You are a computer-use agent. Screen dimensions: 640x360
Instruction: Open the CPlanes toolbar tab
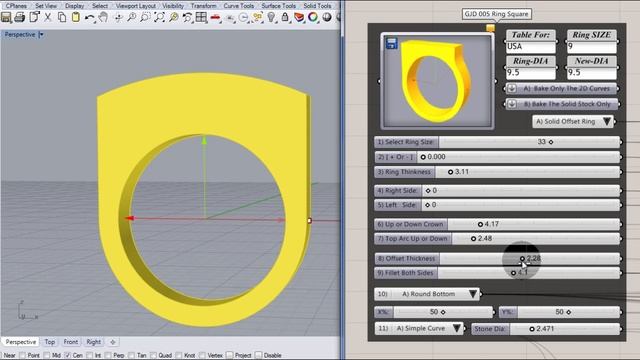[x=16, y=6]
